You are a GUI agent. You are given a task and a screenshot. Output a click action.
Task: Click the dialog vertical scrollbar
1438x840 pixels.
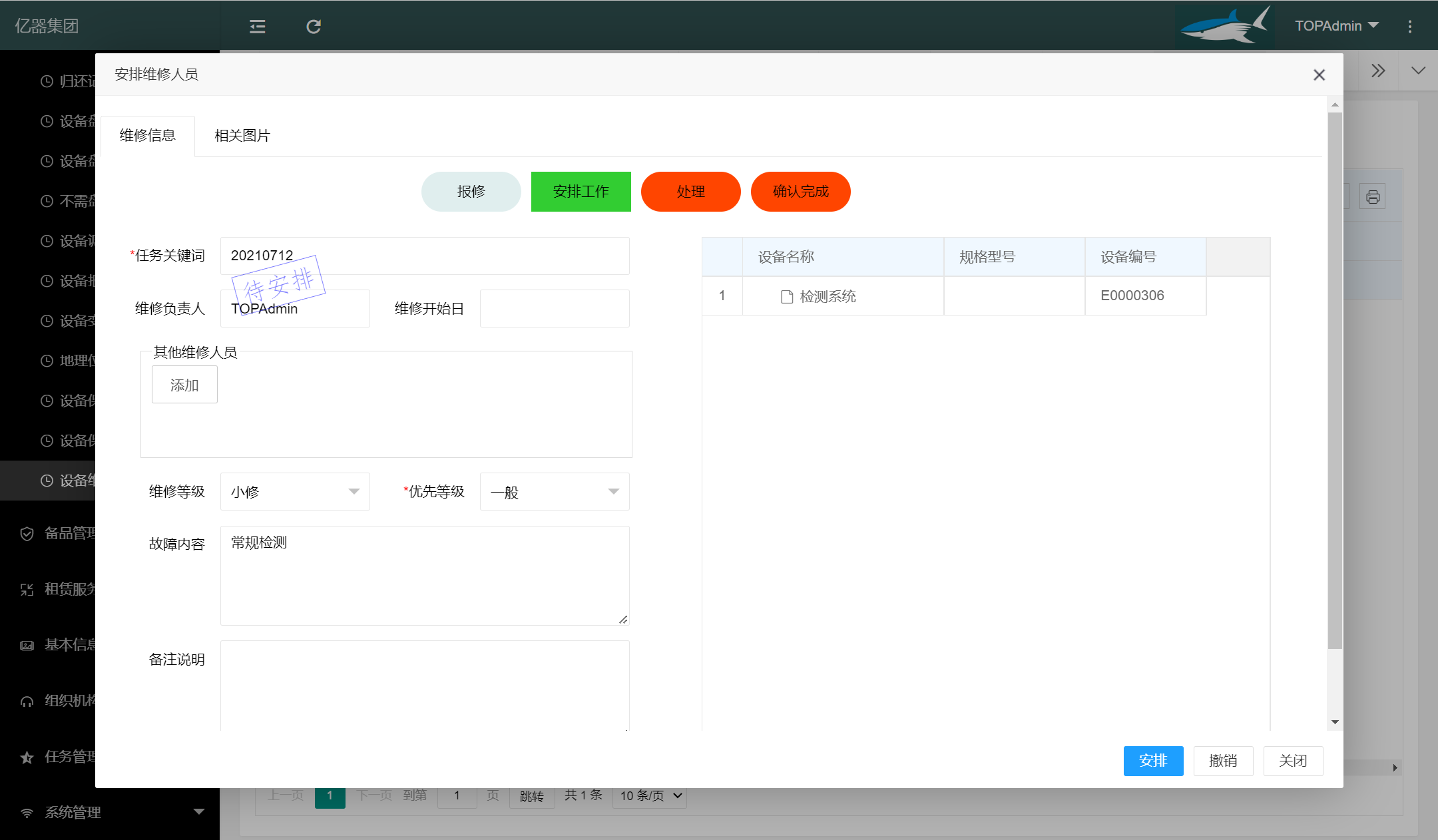1335,379
